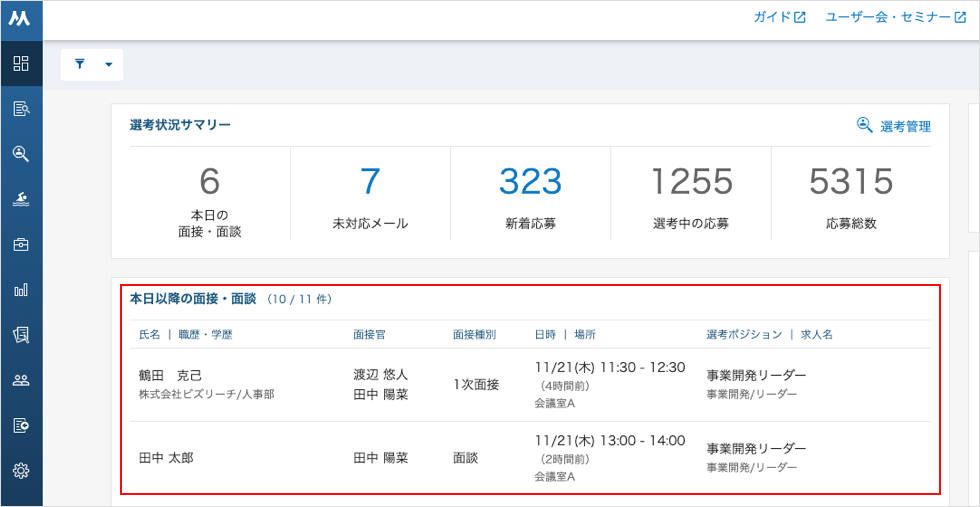This screenshot has height=507, width=980.
Task: Open the people group icon in sidebar
Action: [21, 380]
